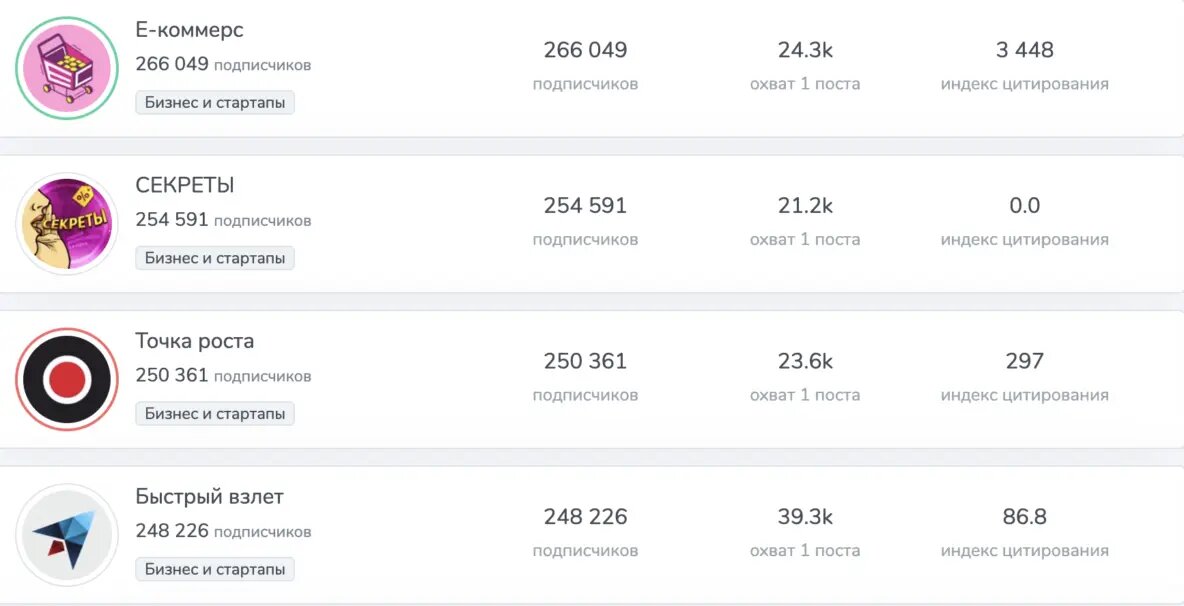Click the СЕКРЕТЫ channel title
This screenshot has width=1184, height=606.
coord(185,185)
